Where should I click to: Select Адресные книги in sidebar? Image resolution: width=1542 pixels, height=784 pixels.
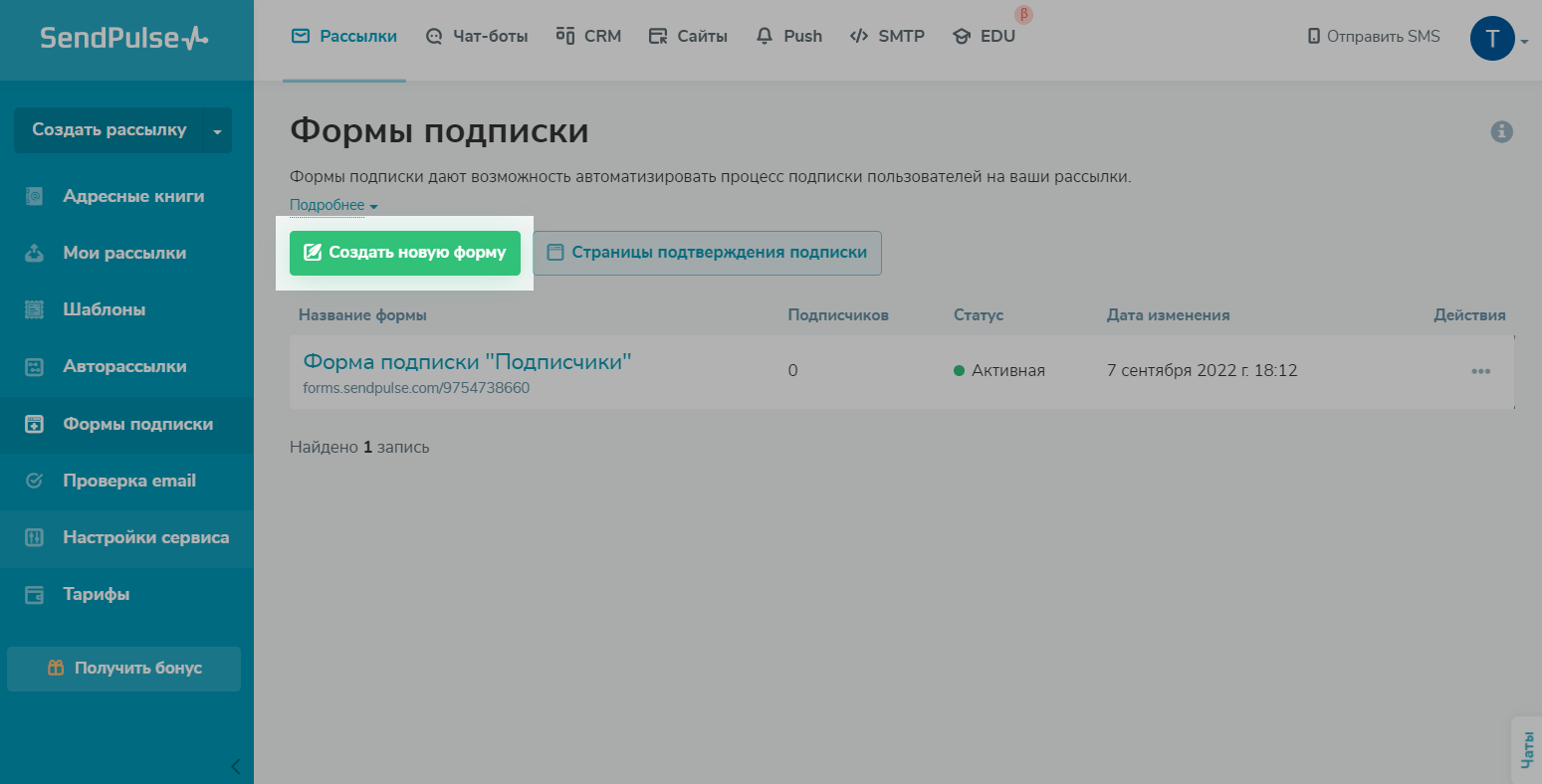[x=133, y=197]
